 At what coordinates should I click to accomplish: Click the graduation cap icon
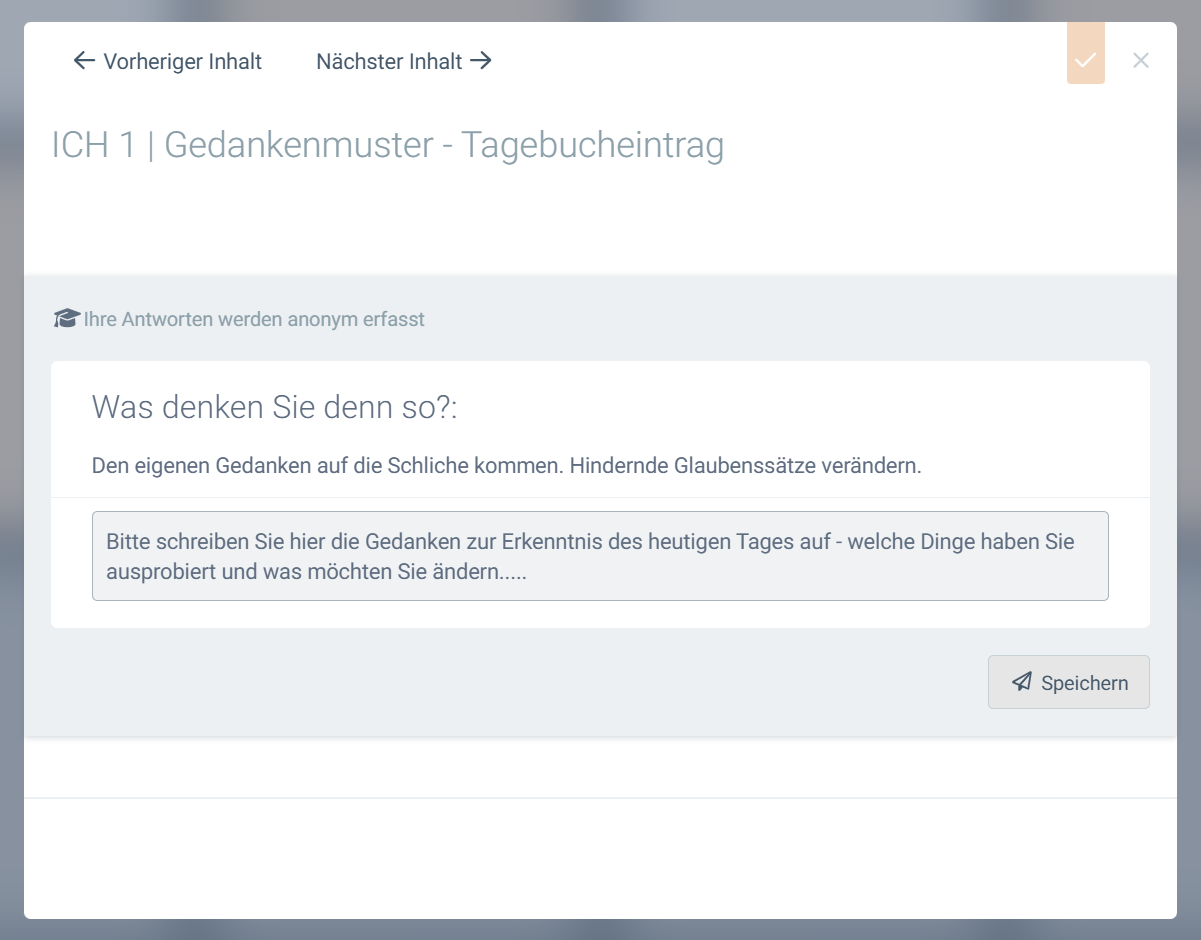pos(66,319)
